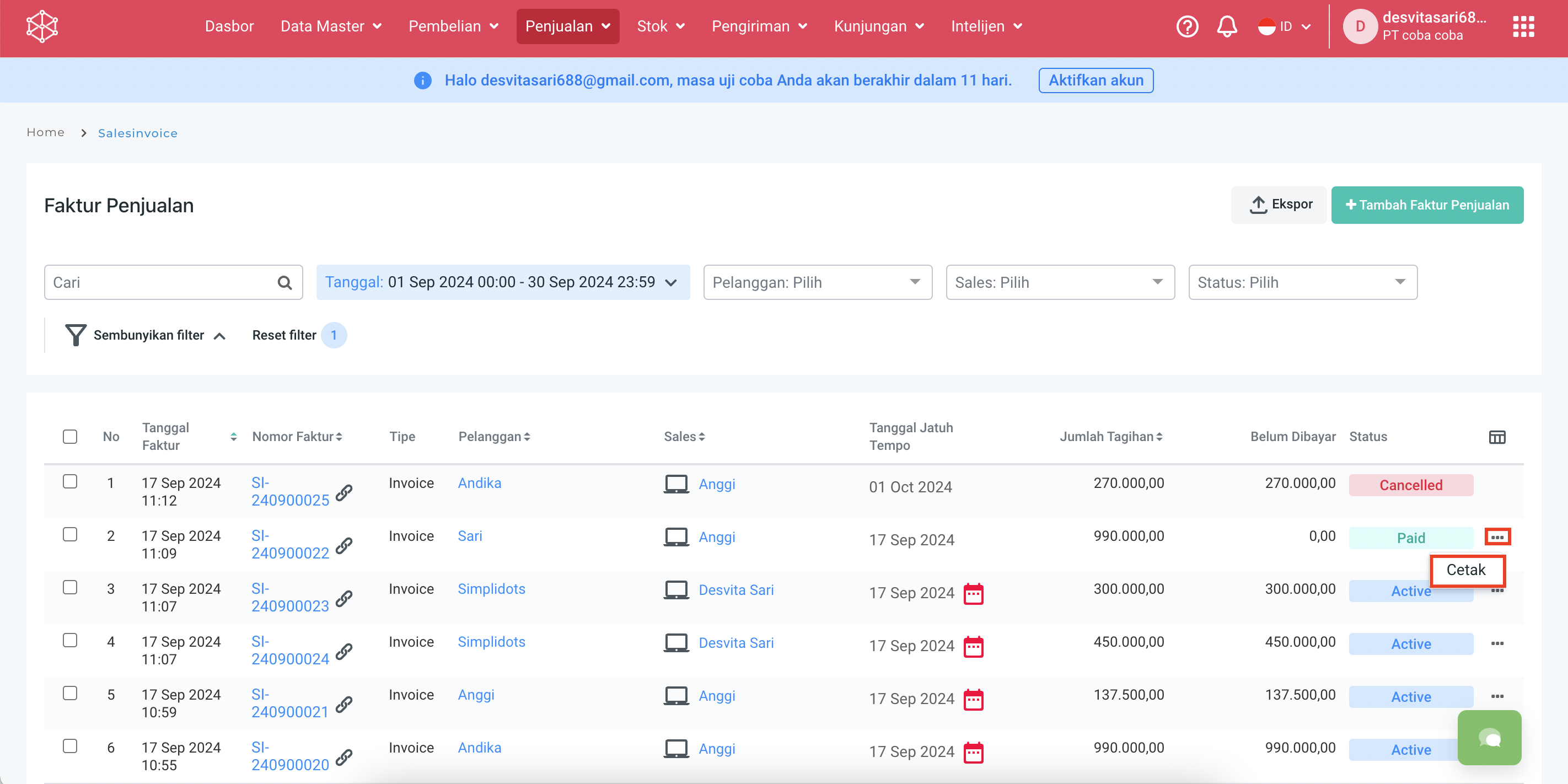Open the Penjualan menu

(x=567, y=27)
